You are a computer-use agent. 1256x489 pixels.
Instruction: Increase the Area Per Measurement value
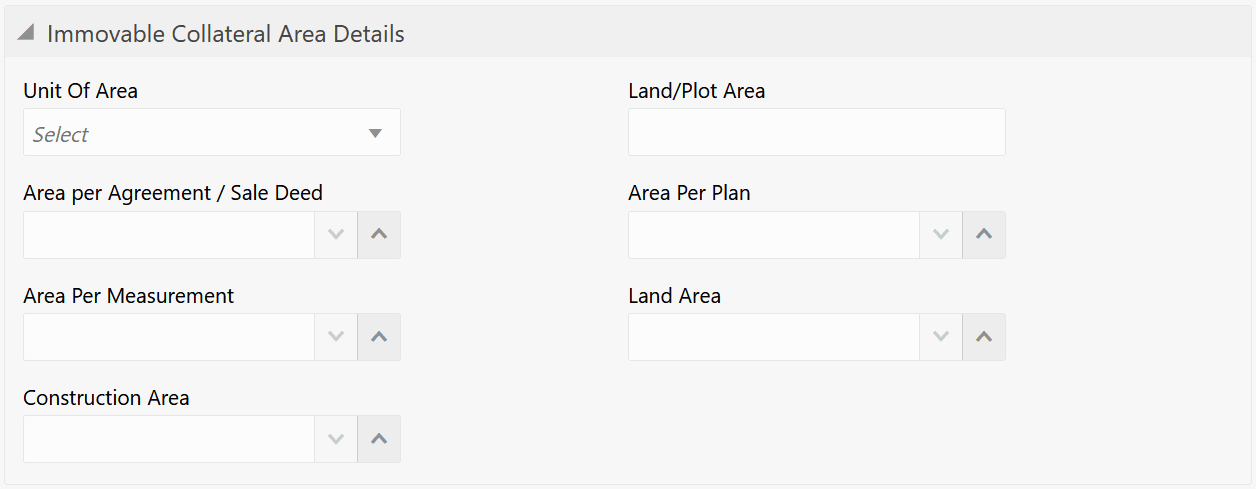click(379, 337)
